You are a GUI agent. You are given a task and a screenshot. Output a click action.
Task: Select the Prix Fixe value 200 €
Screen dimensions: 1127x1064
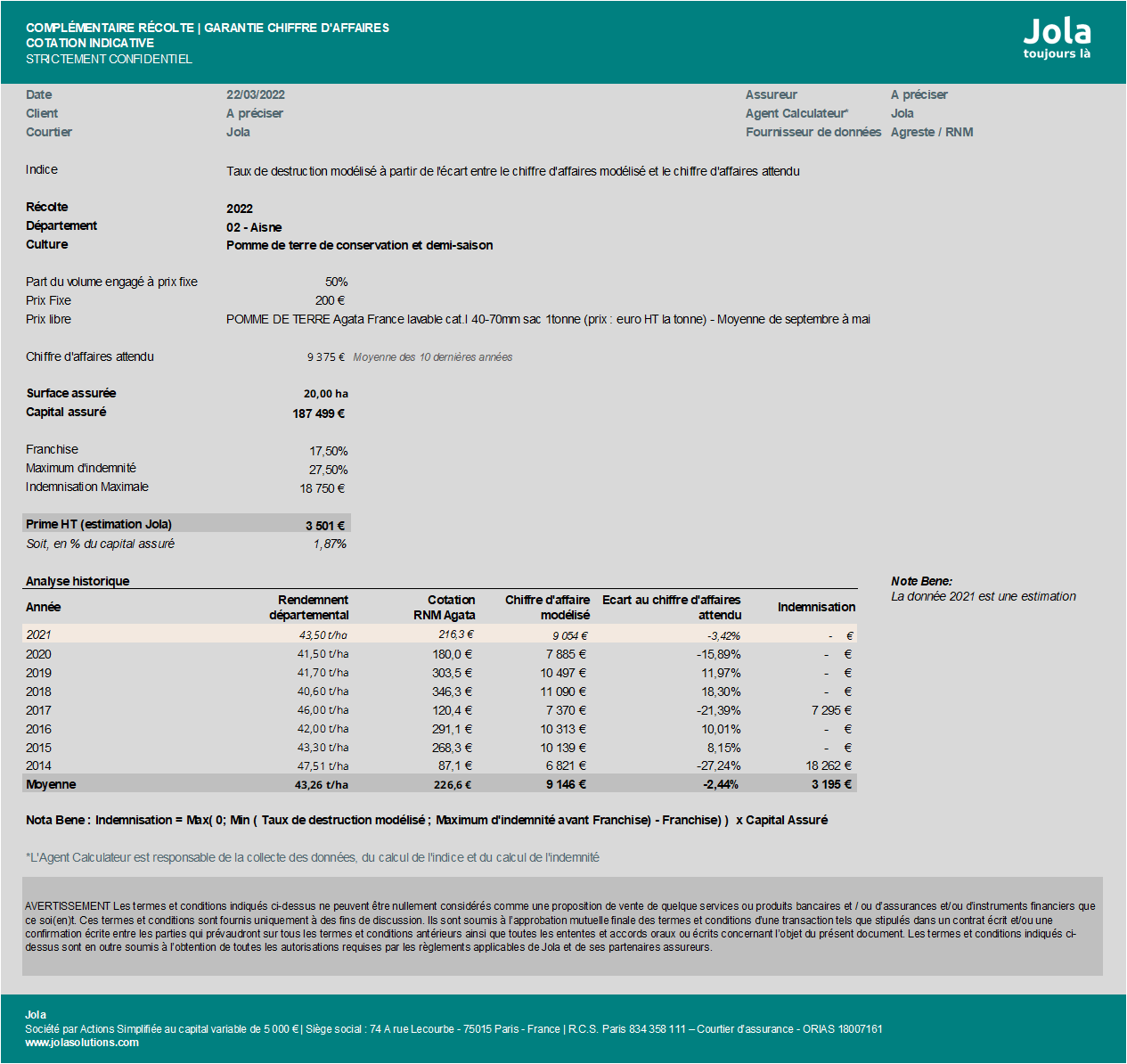tap(330, 300)
